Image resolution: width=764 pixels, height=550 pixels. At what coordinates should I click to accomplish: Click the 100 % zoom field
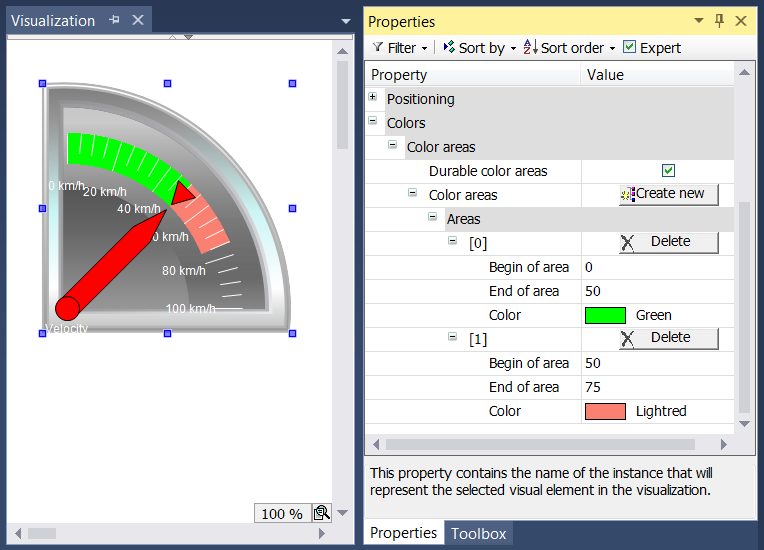[282, 513]
